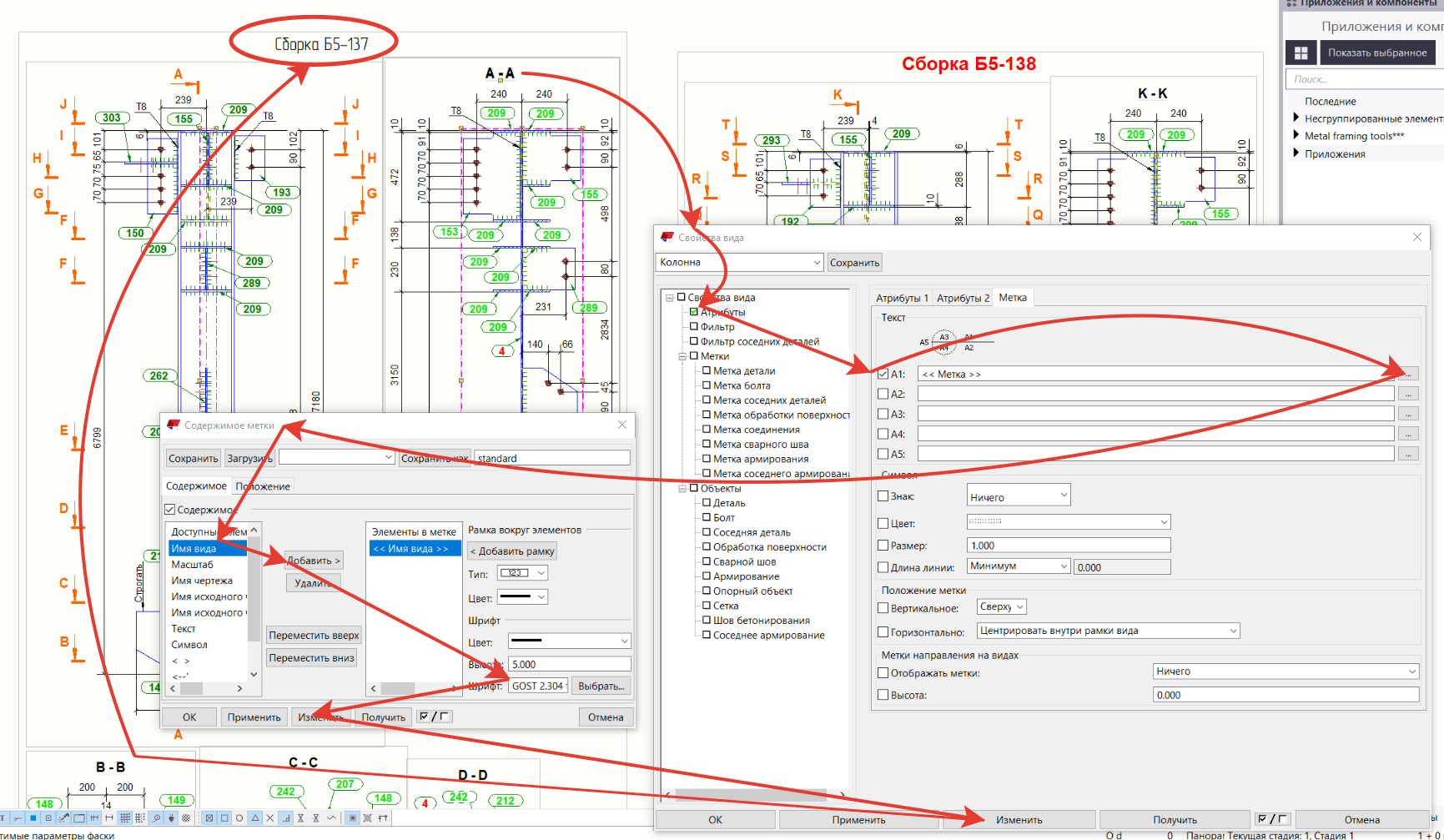Select Метка сварного шва in the tree
The height and width of the screenshot is (840, 1444).
pos(760,445)
